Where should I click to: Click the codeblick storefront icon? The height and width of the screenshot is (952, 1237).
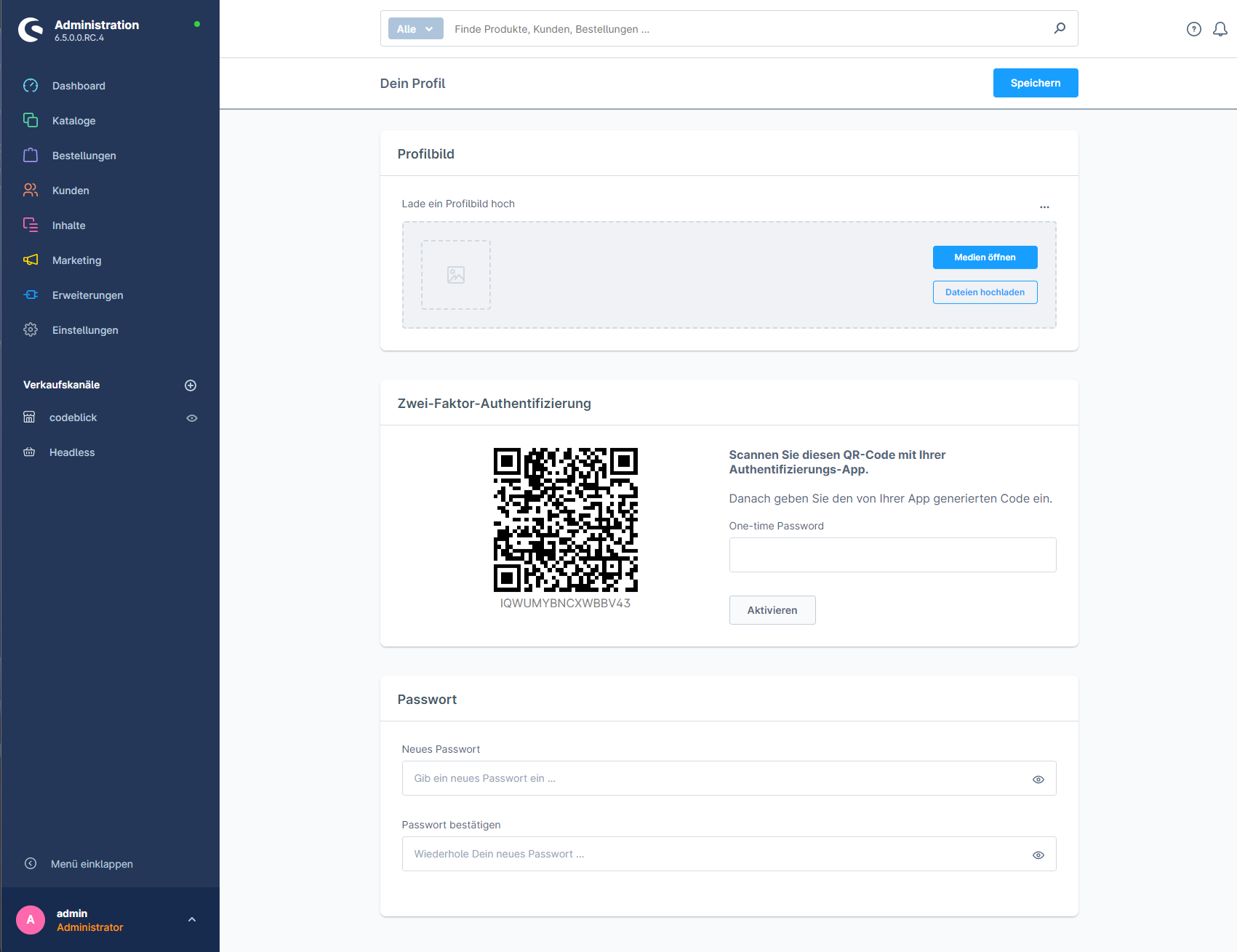click(x=29, y=417)
